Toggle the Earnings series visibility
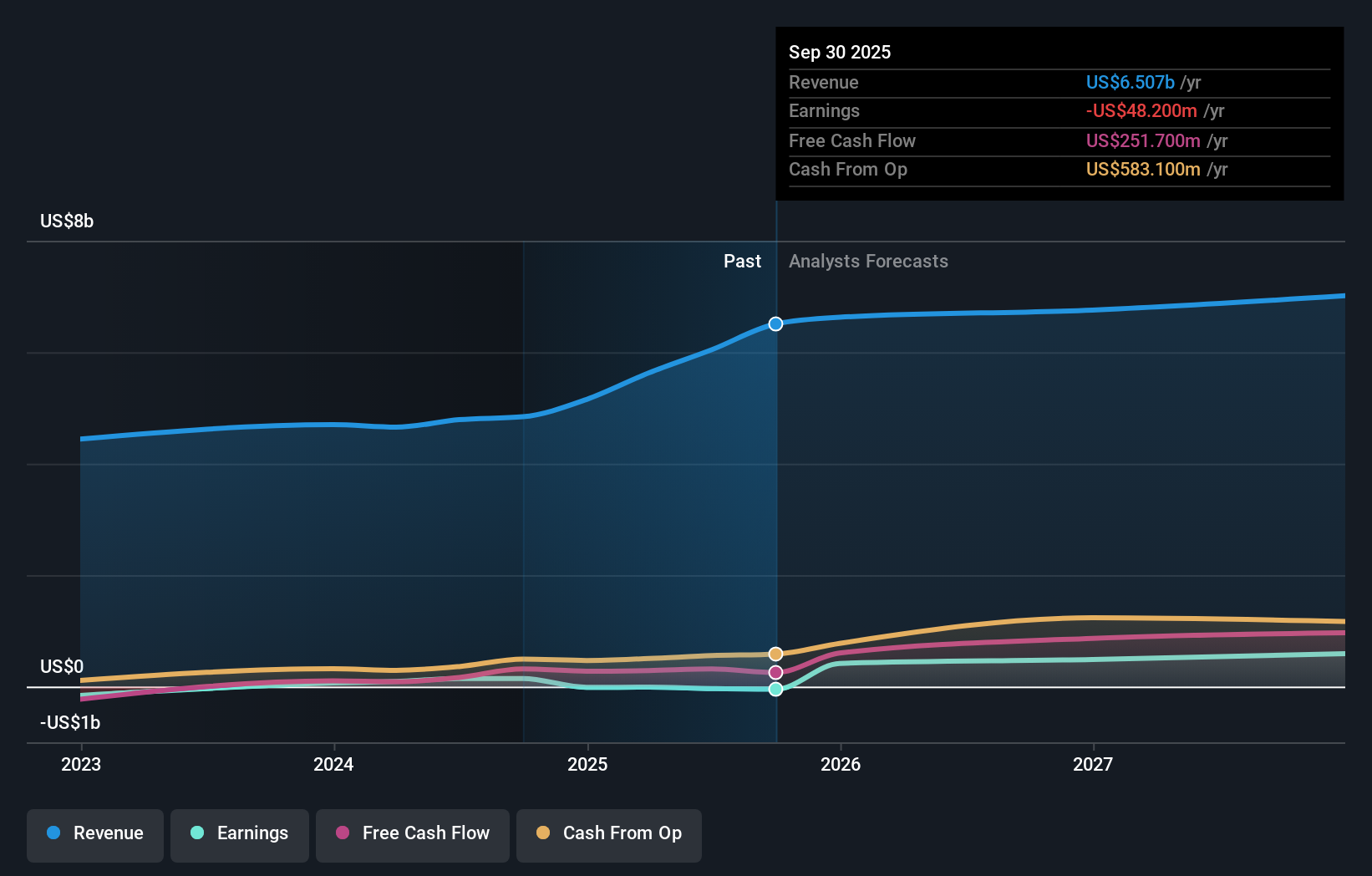Image resolution: width=1372 pixels, height=876 pixels. click(x=240, y=833)
